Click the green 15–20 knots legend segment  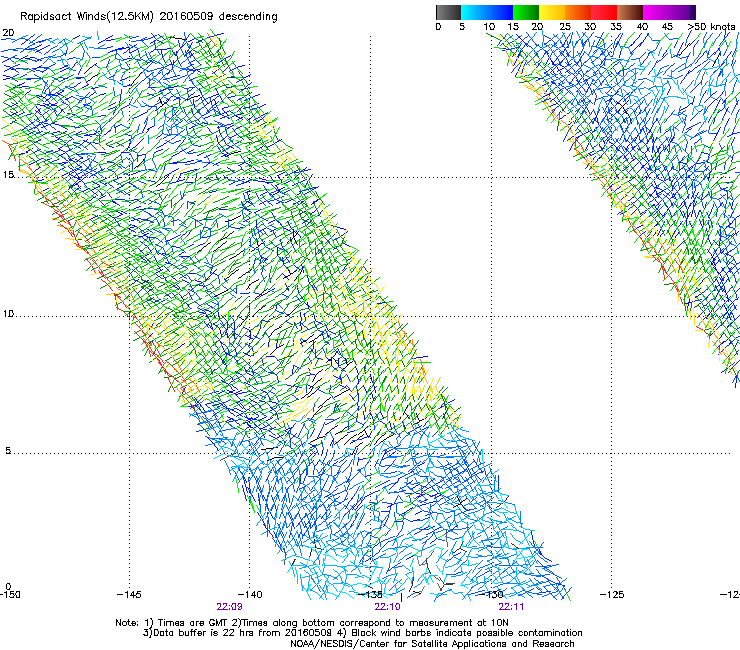(526, 12)
